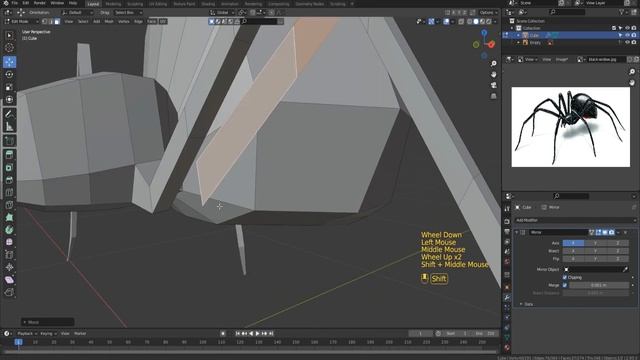Open the Add Modifier dropdown
The width and height of the screenshot is (640, 360).
pyautogui.click(x=575, y=220)
